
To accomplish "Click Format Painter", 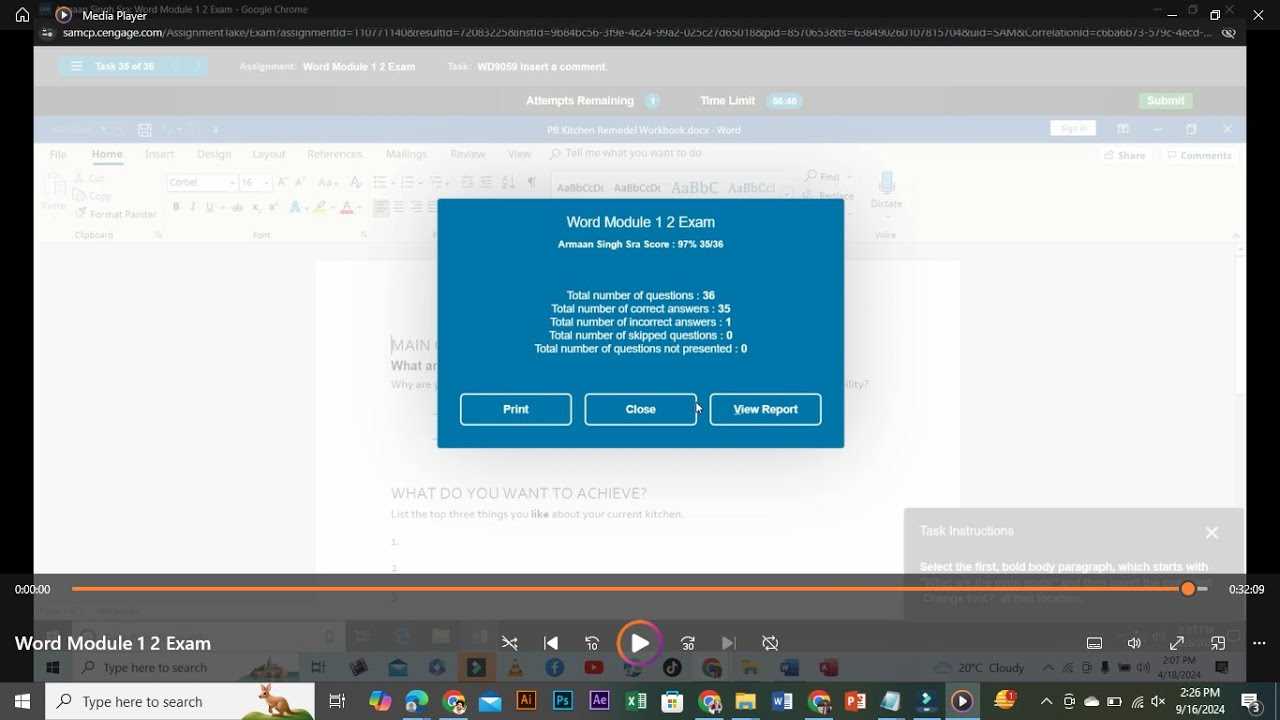I will point(115,214).
